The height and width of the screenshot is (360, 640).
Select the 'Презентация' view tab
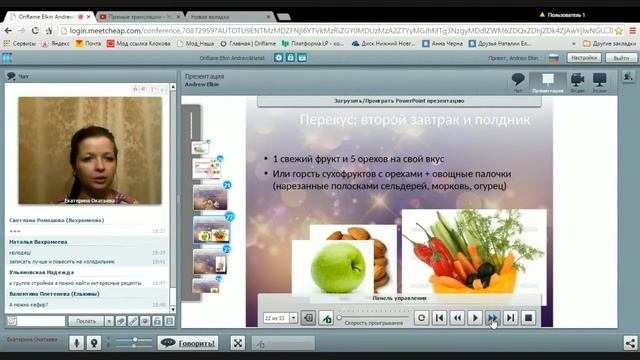click(548, 82)
